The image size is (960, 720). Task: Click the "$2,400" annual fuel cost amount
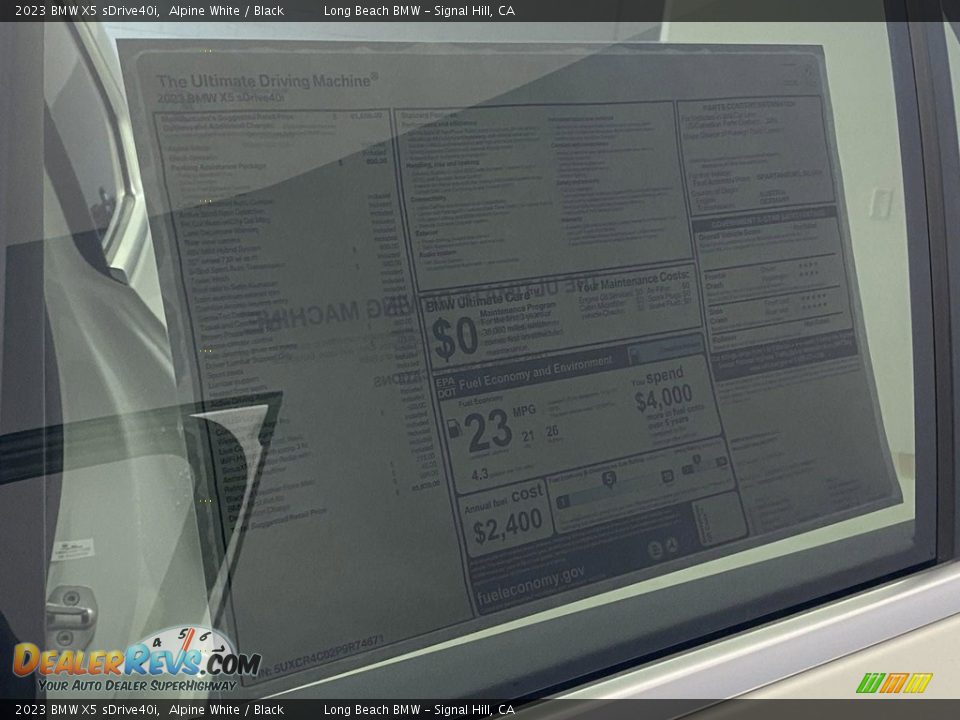click(x=508, y=526)
